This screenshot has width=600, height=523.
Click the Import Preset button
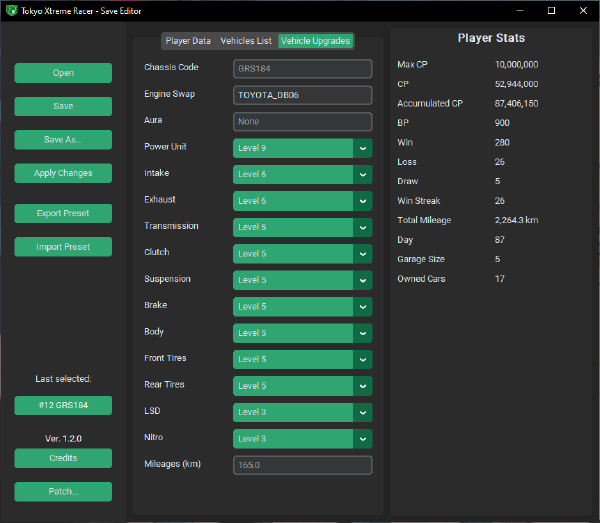(x=63, y=247)
